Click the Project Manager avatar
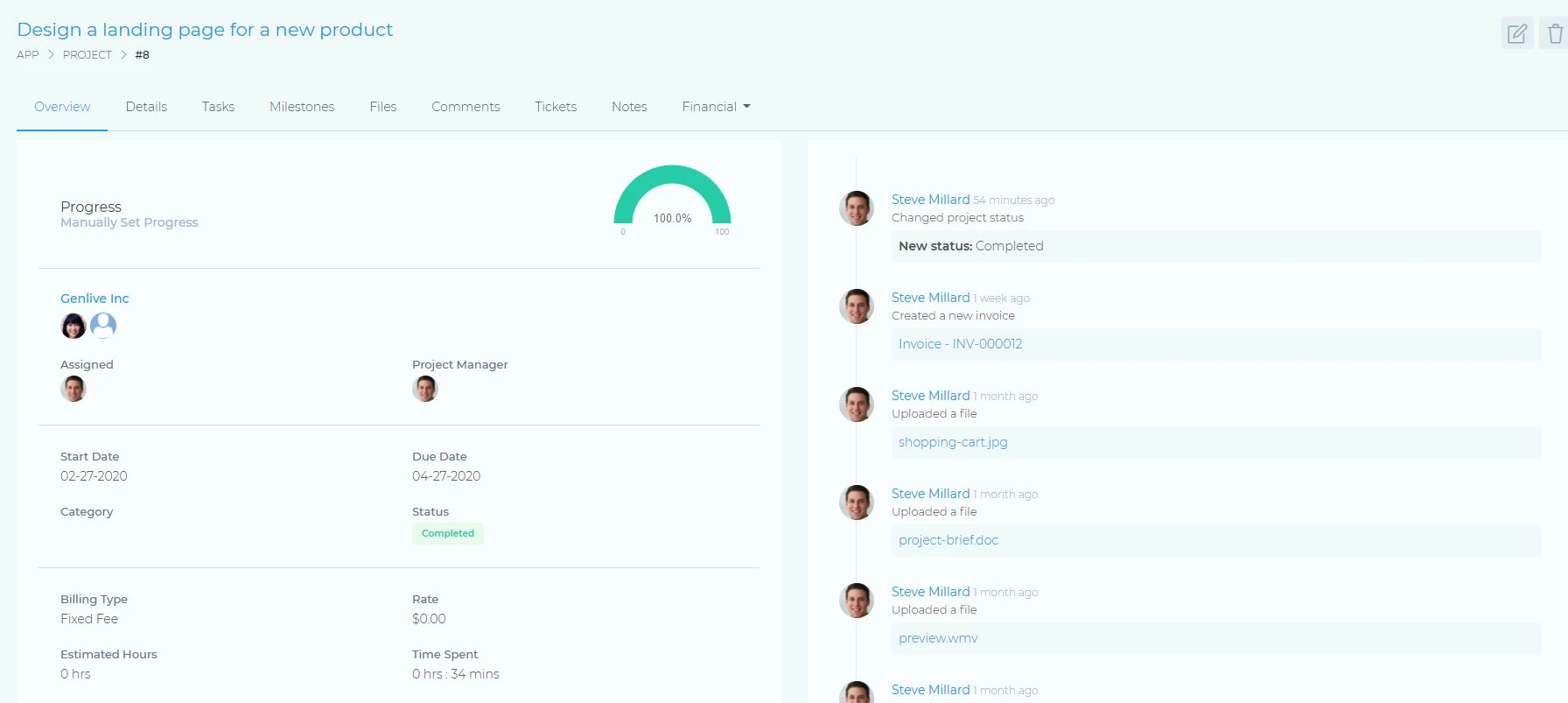The width and height of the screenshot is (1568, 703). pyautogui.click(x=425, y=389)
